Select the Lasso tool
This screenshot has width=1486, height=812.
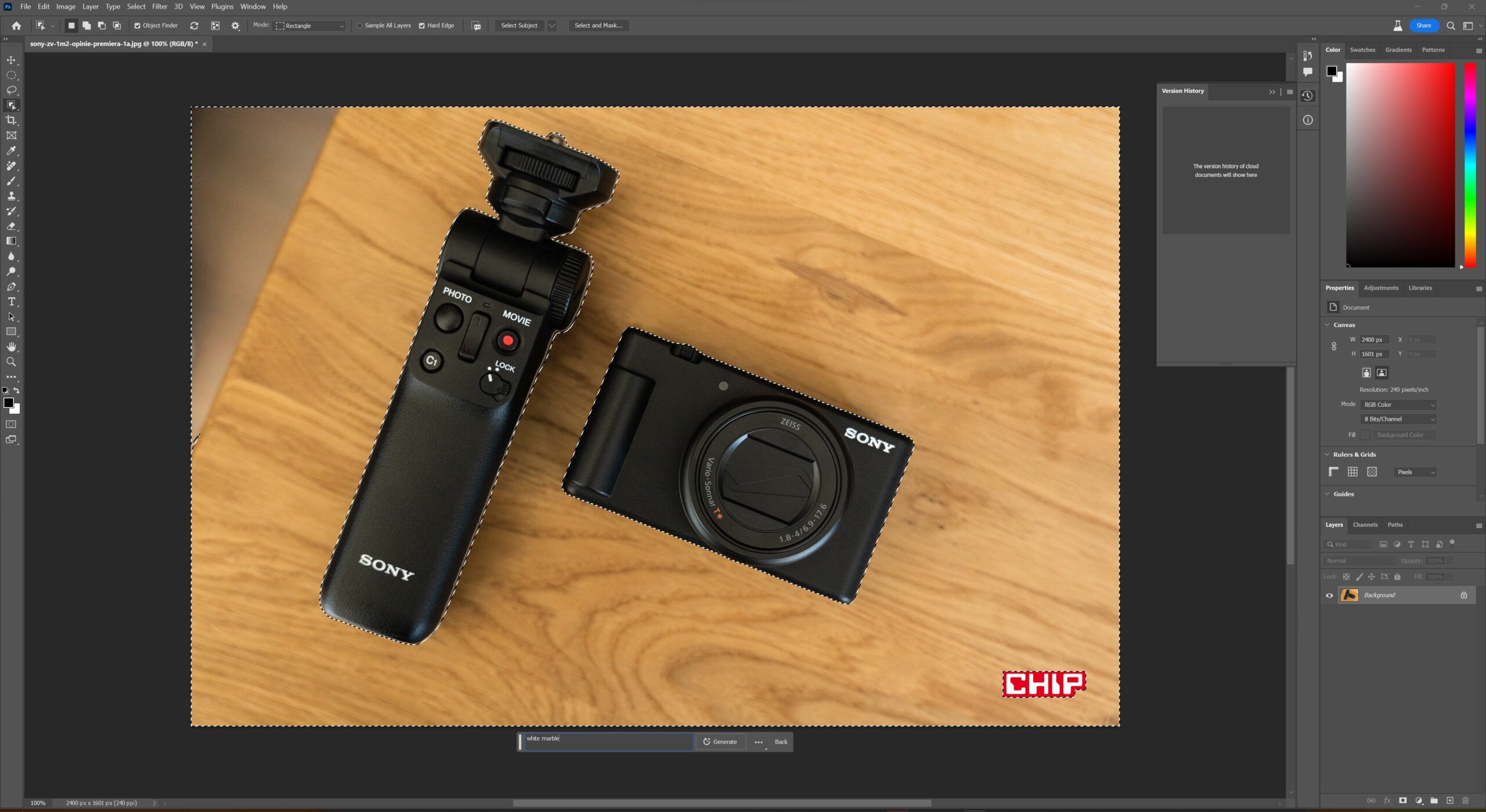click(x=11, y=90)
